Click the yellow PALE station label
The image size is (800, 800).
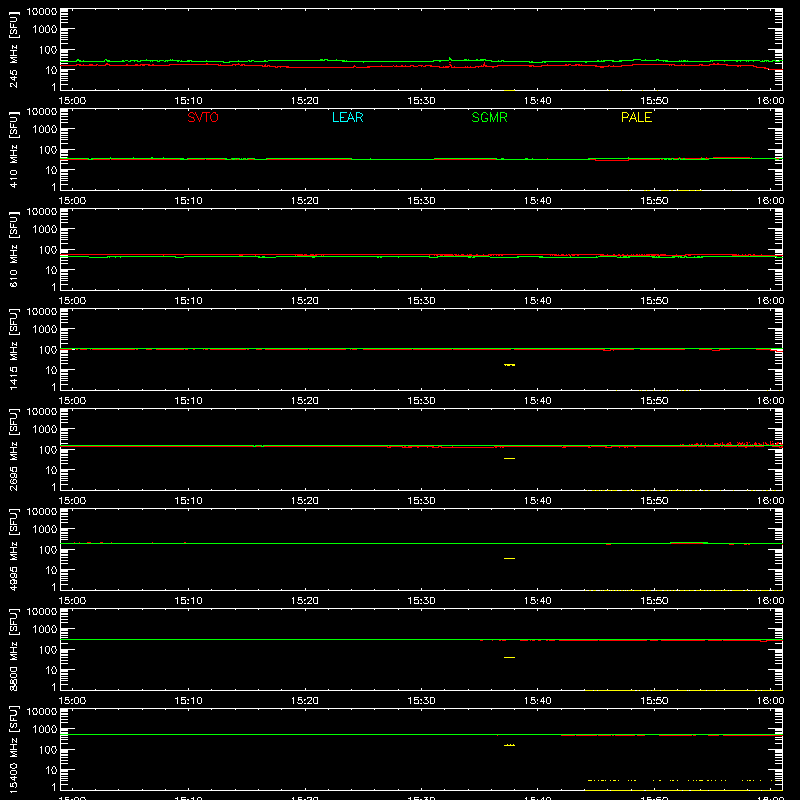click(636, 117)
